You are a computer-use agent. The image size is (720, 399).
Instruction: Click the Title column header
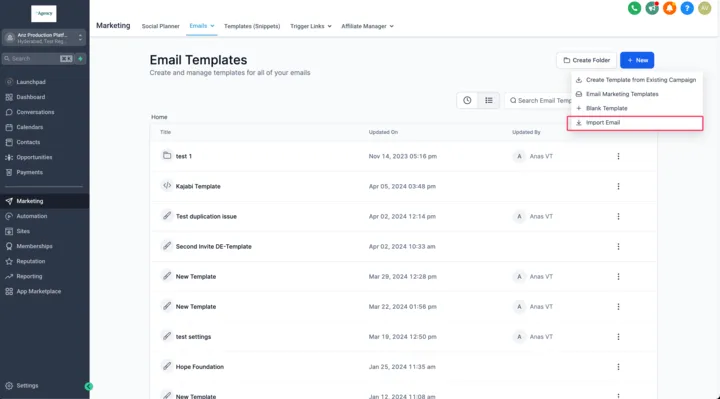click(x=165, y=132)
